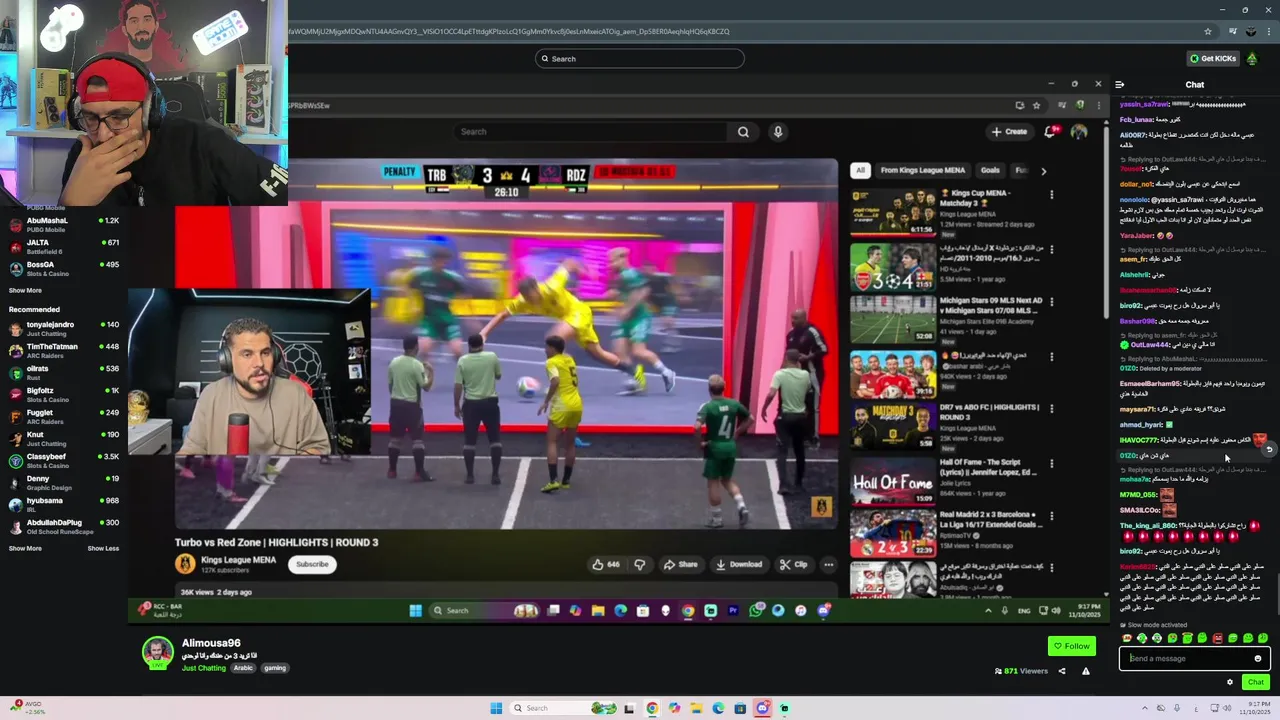Dislike the Turbo vs Red Zone video
Viewport: 1280px width, 720px height.
click(x=640, y=564)
